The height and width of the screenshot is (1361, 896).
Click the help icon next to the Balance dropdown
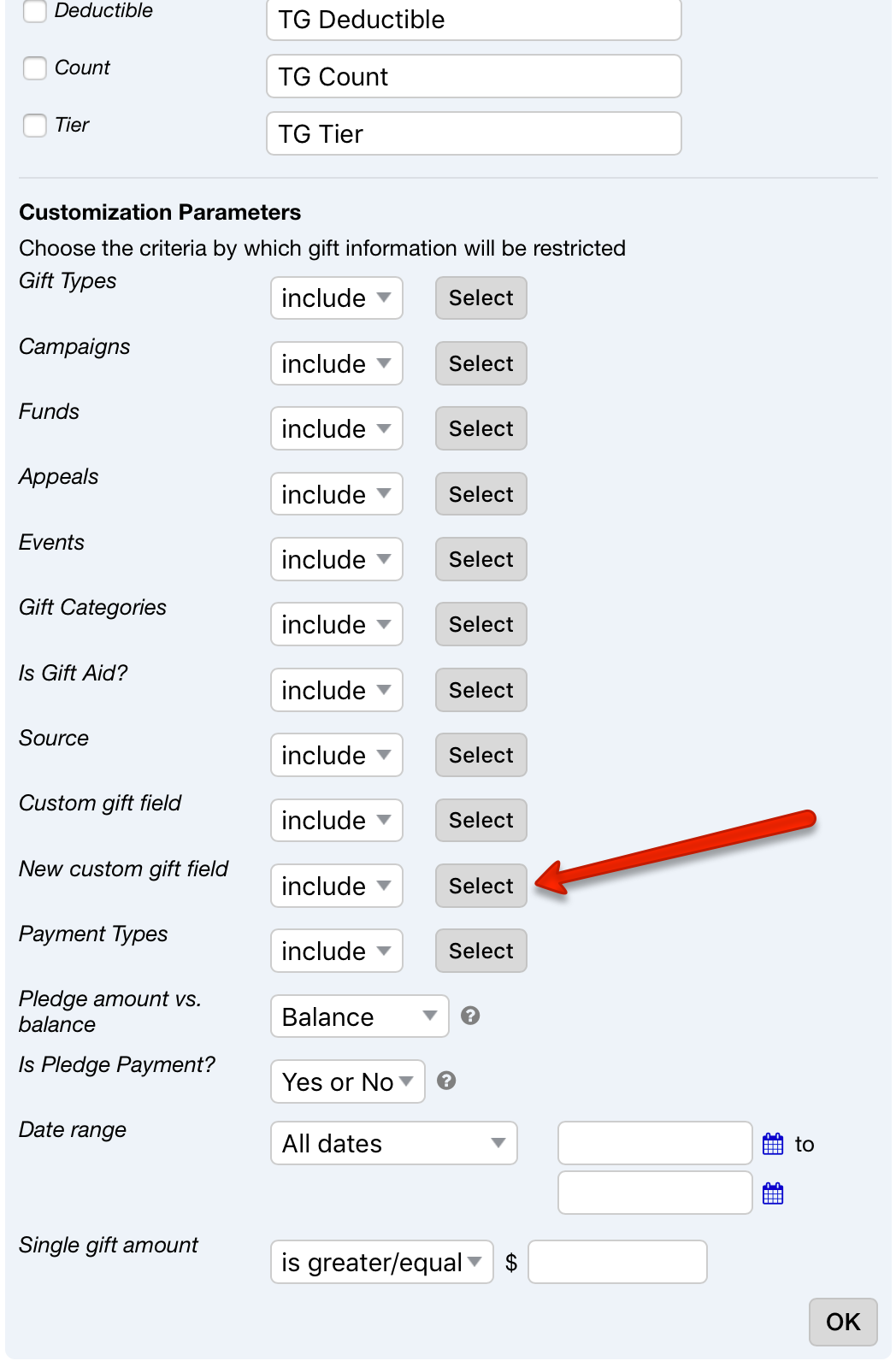point(470,1016)
